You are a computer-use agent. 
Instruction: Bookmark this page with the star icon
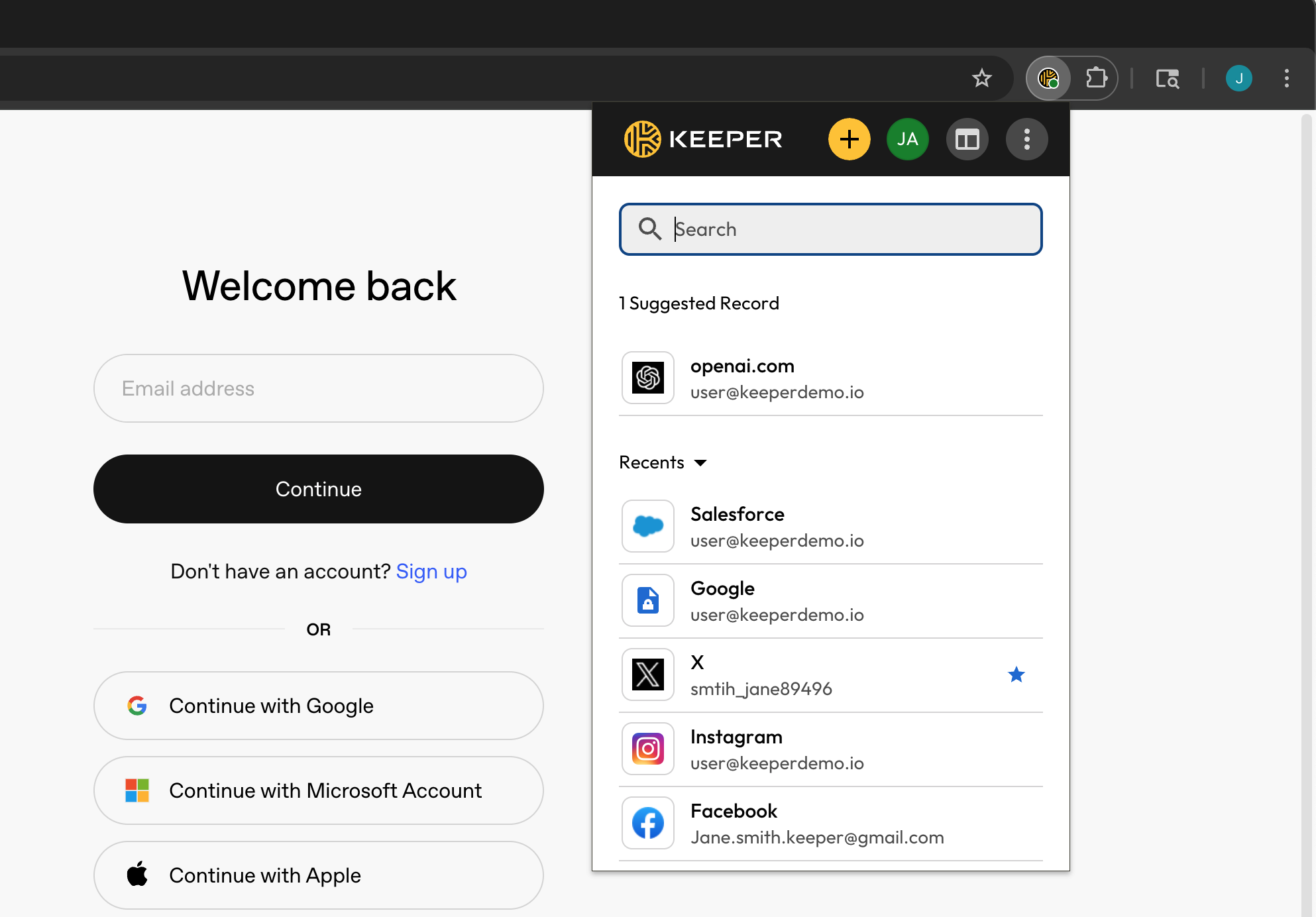point(981,78)
